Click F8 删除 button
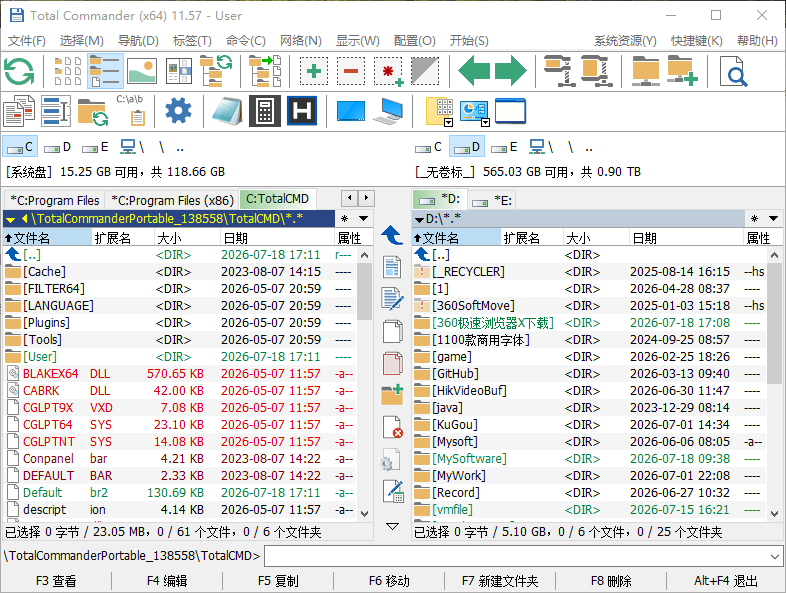The image size is (786, 593). pyautogui.click(x=611, y=581)
